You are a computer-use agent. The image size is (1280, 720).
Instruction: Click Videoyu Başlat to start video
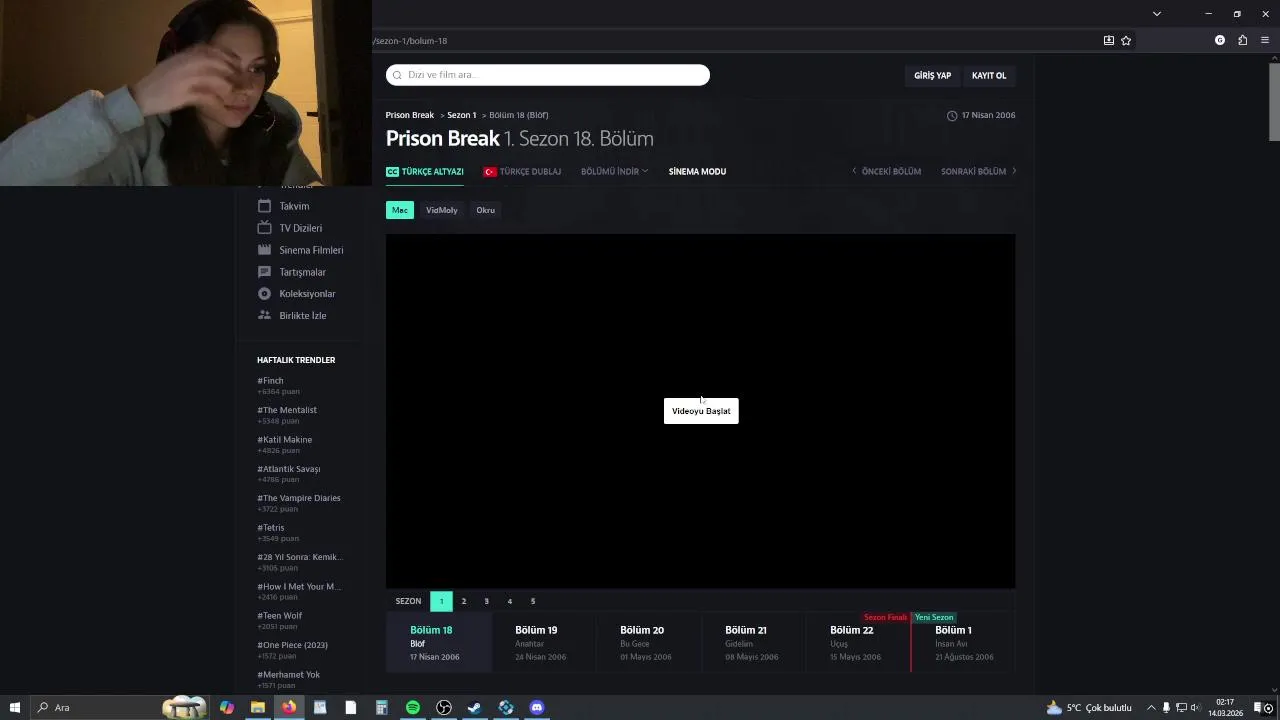click(701, 411)
